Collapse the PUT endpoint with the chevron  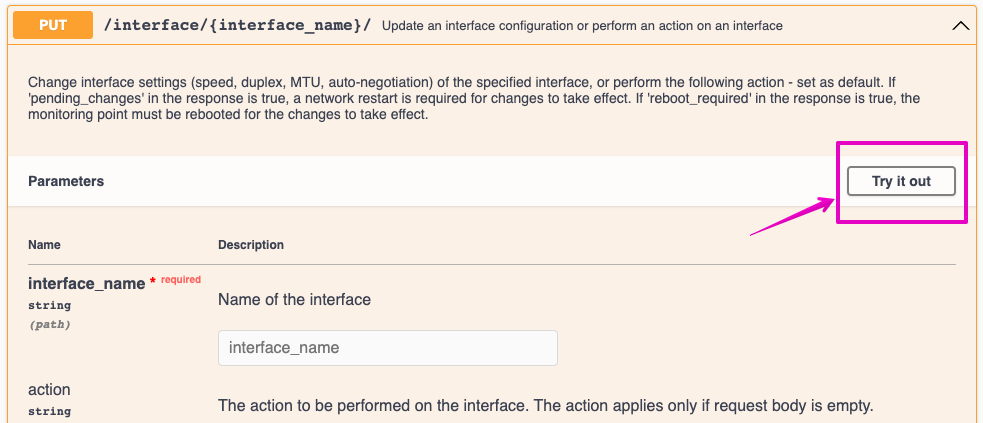[x=961, y=26]
